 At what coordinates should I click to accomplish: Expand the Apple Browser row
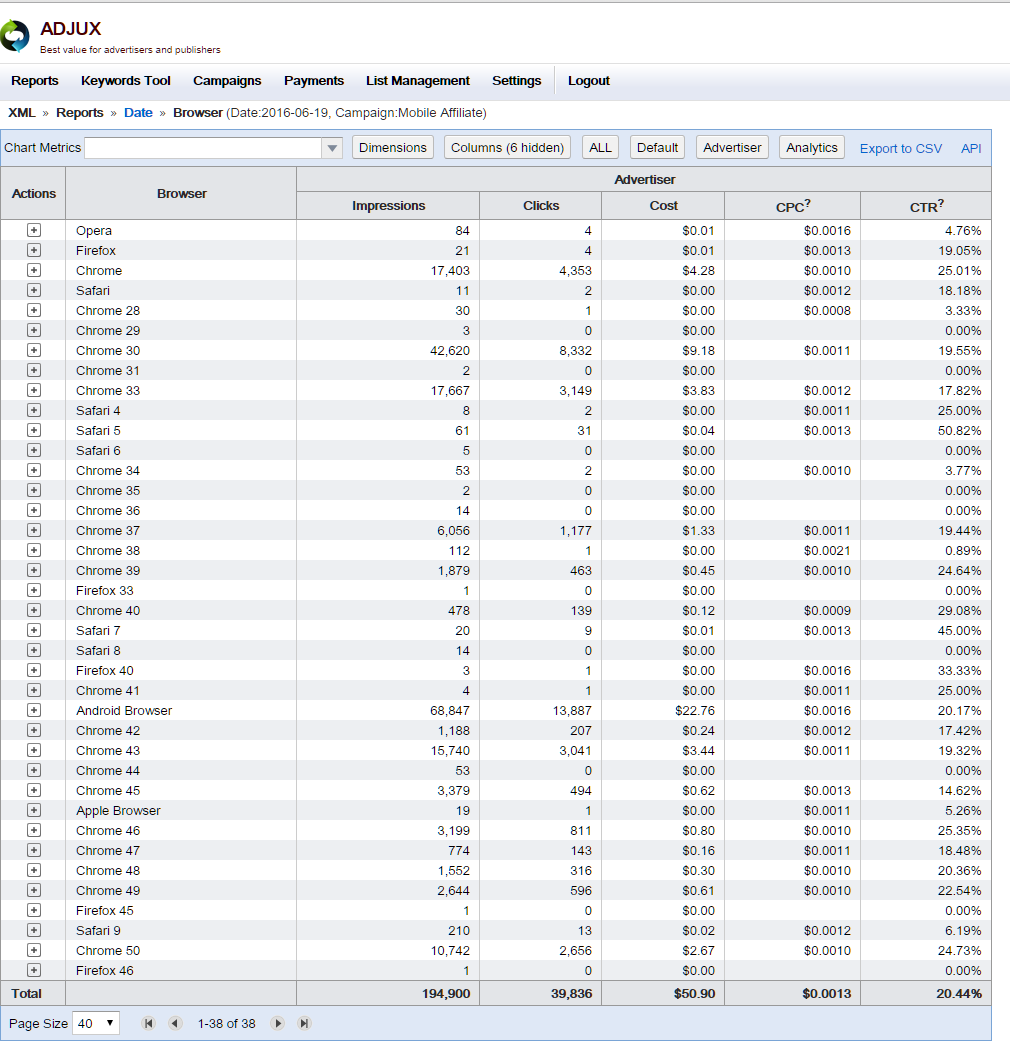point(34,810)
